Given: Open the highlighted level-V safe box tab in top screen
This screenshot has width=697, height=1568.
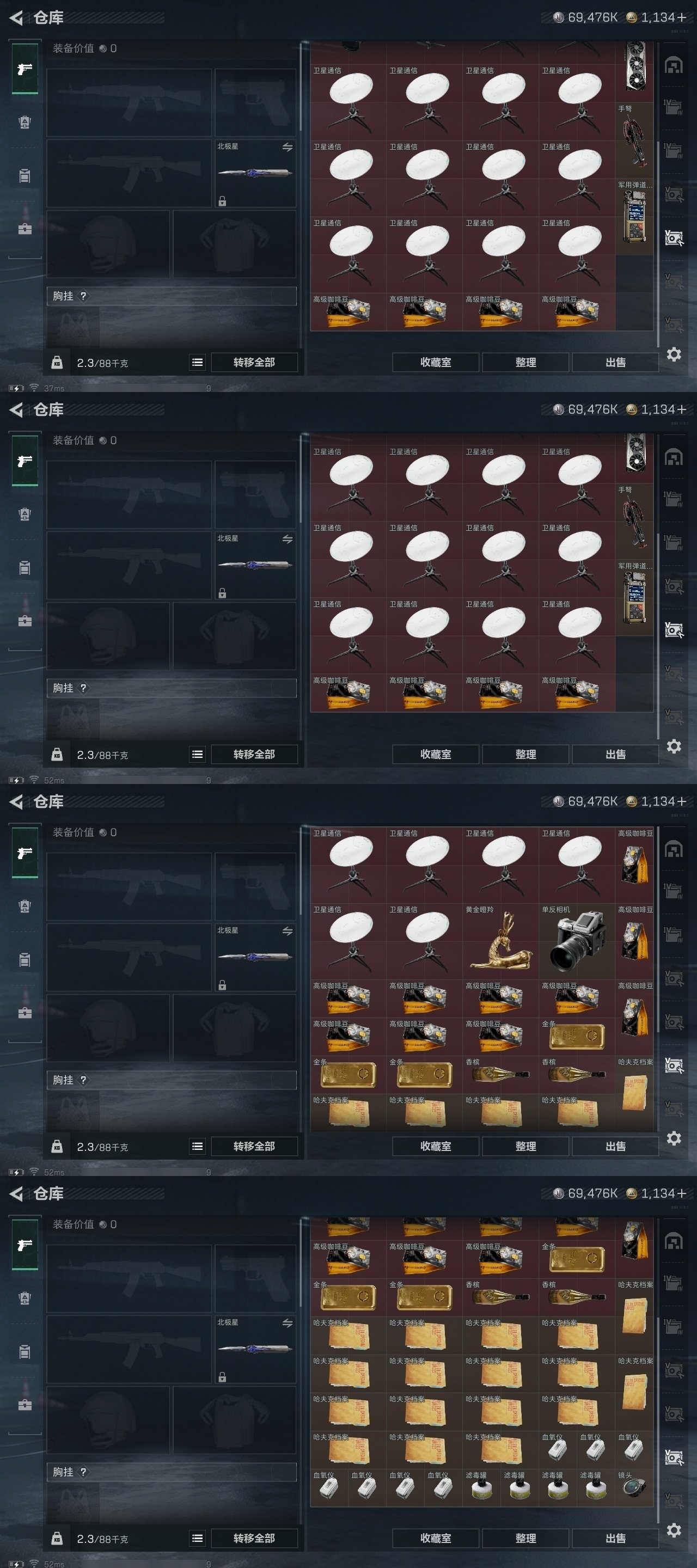Looking at the screenshot, I should pos(674,238).
